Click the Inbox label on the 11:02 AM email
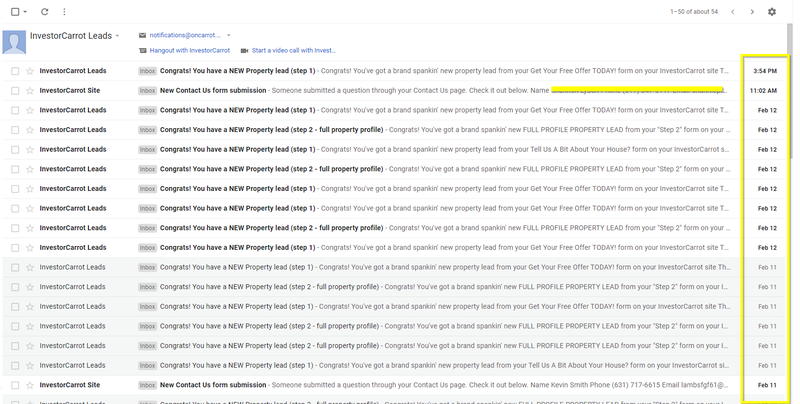This screenshot has width=800, height=404. point(147,91)
